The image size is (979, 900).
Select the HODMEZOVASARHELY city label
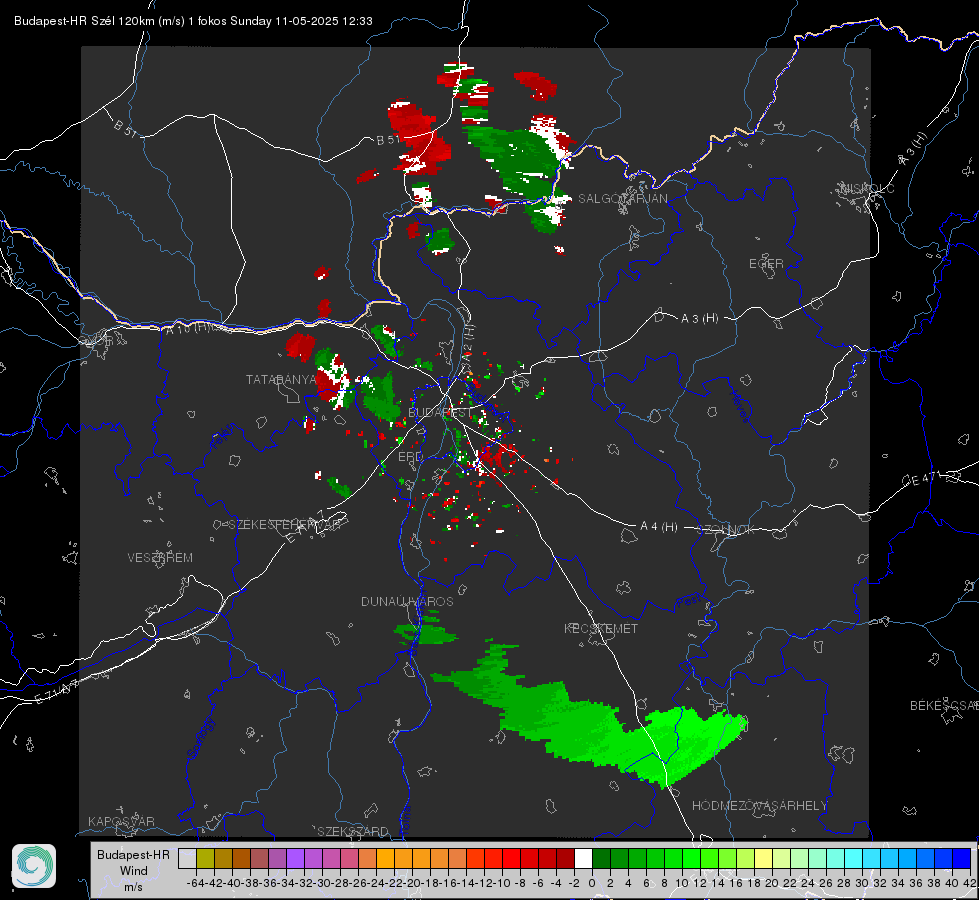coord(759,806)
